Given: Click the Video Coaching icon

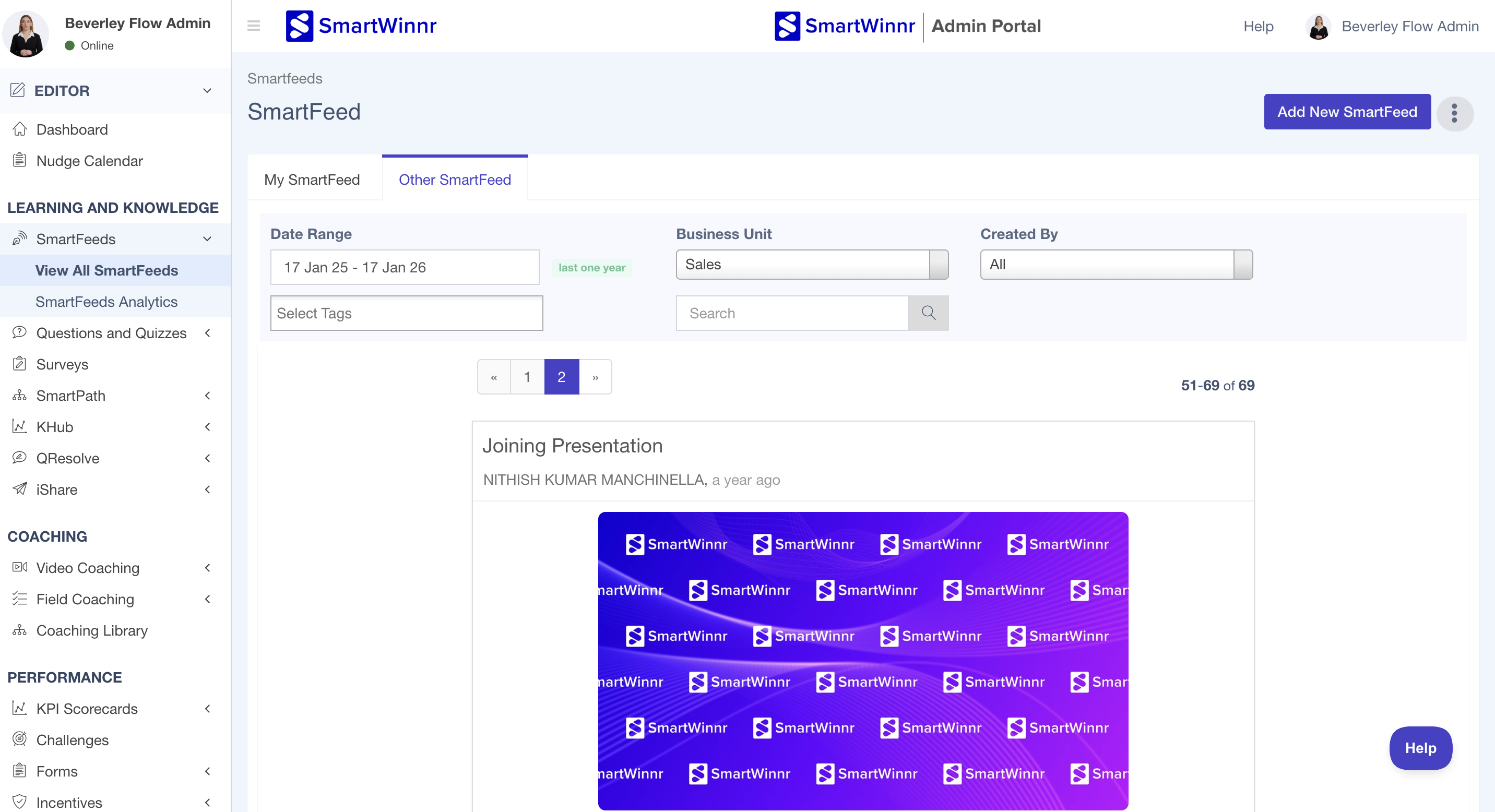Looking at the screenshot, I should [20, 567].
